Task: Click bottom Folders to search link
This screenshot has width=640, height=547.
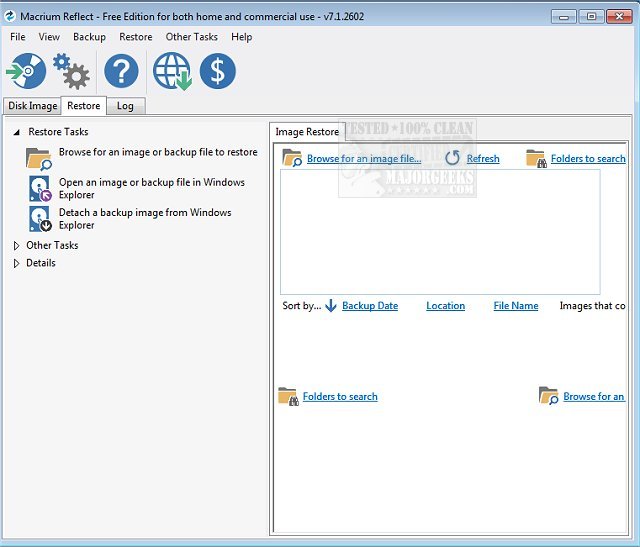Action: pos(340,396)
